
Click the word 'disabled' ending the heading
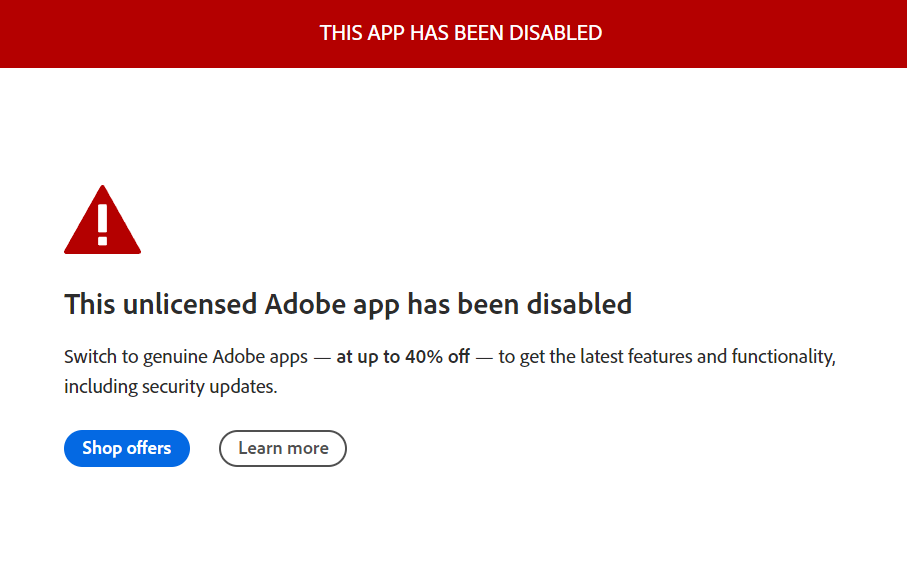click(583, 304)
